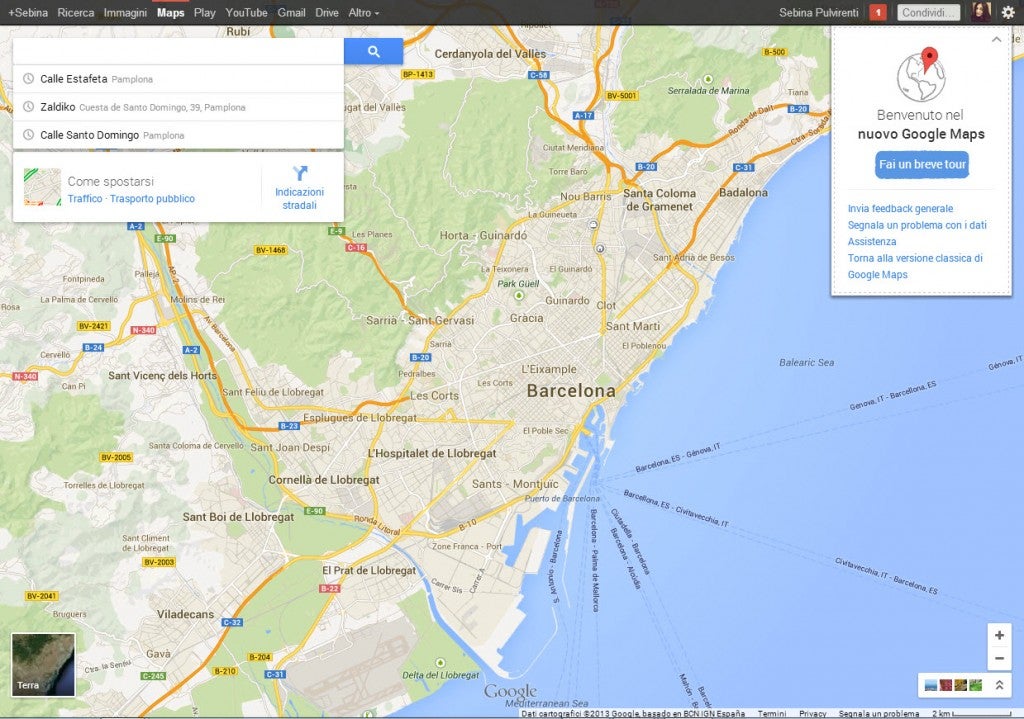Open Immagini in the Google bar
Image resolution: width=1024 pixels, height=719 pixels.
point(125,12)
